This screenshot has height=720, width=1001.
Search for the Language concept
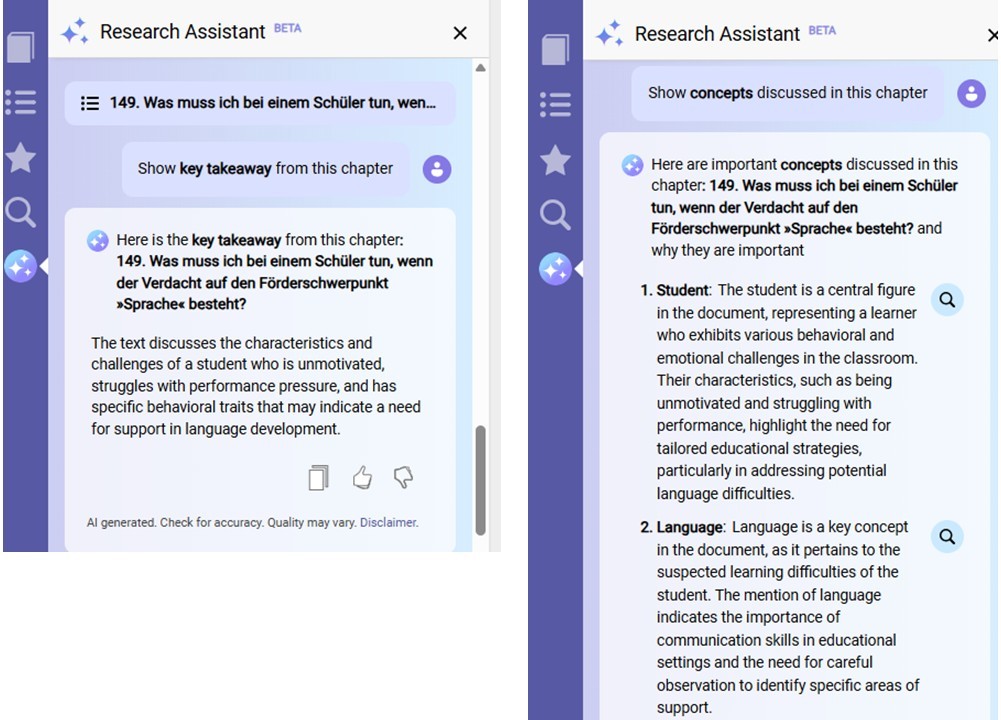pyautogui.click(x=947, y=536)
